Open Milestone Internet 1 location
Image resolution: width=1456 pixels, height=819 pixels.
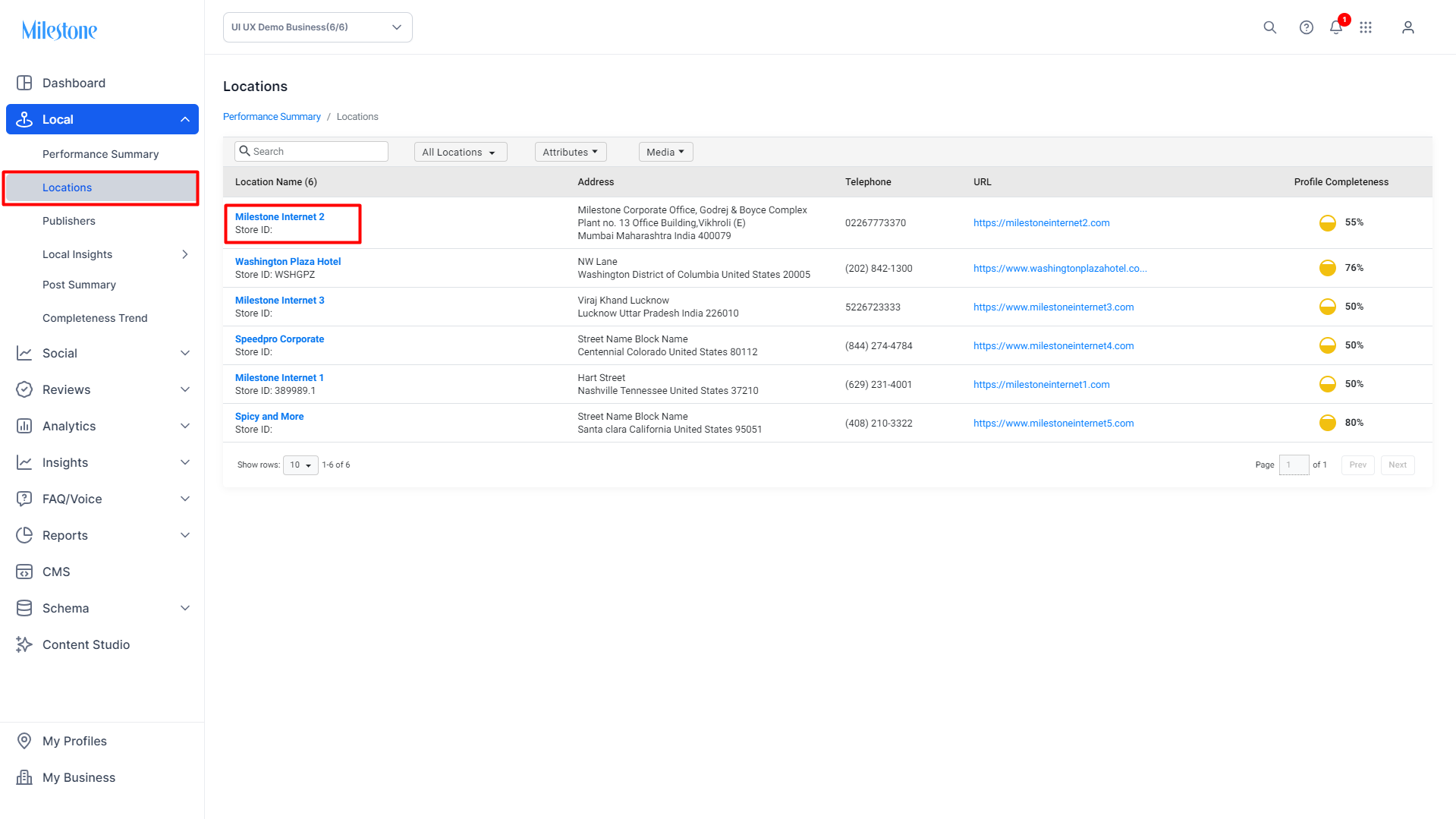point(279,378)
